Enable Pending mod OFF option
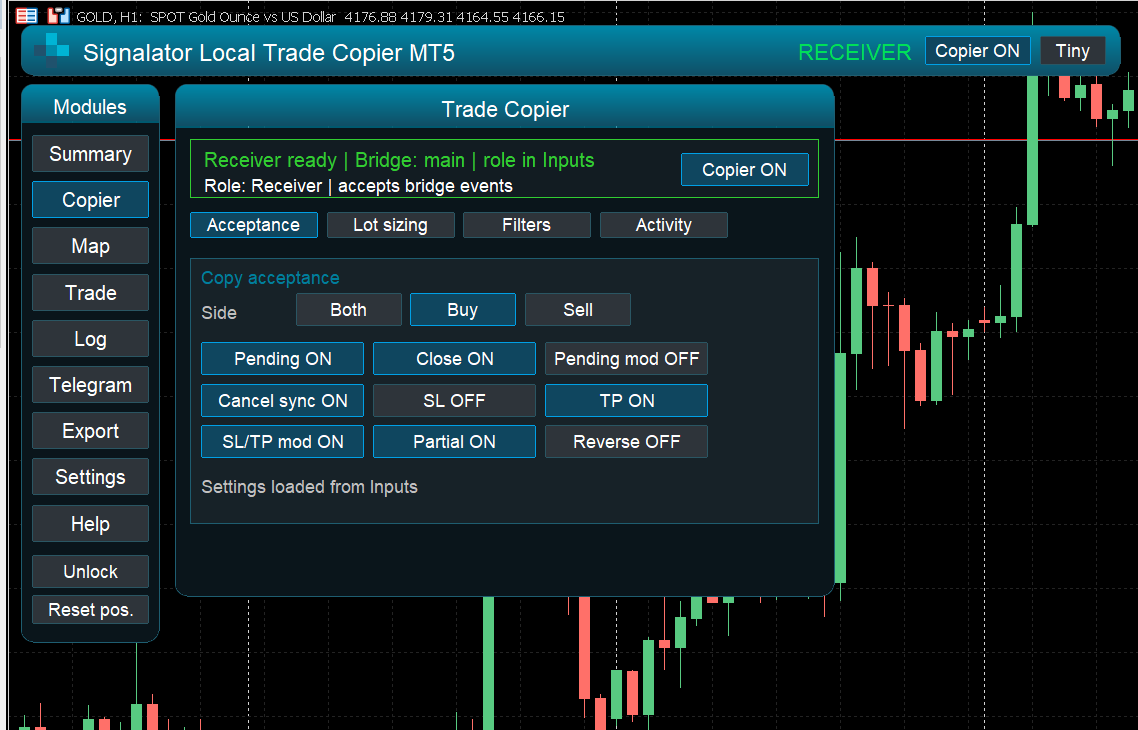Image resolution: width=1138 pixels, height=730 pixels. [x=626, y=358]
